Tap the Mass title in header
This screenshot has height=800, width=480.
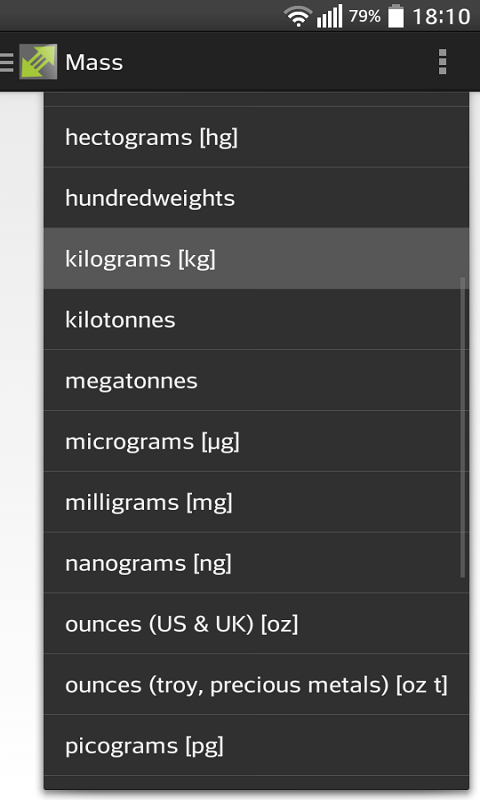tap(94, 62)
